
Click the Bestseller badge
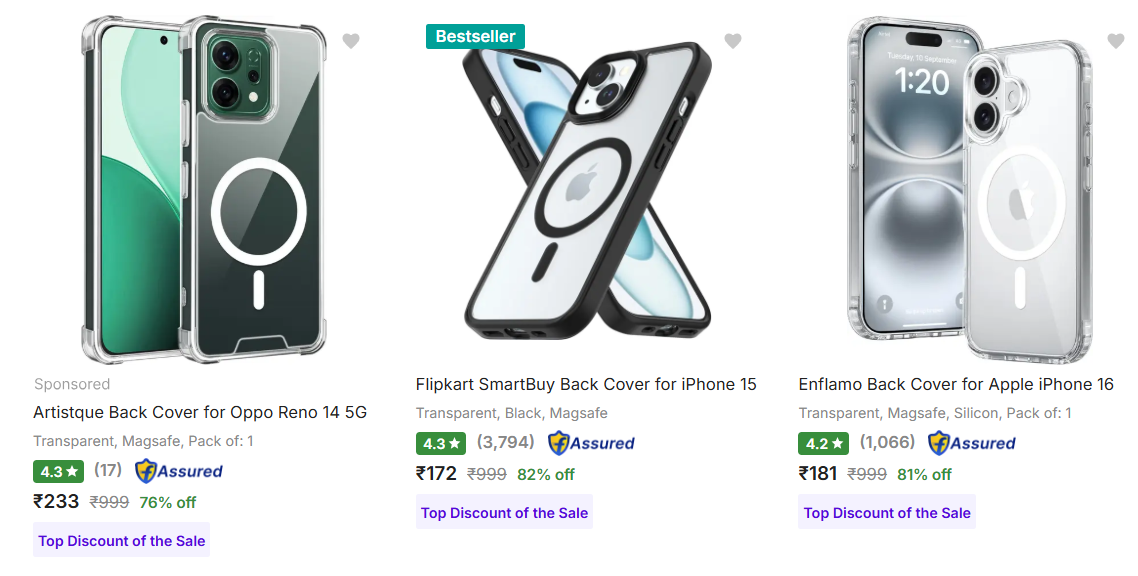click(475, 37)
